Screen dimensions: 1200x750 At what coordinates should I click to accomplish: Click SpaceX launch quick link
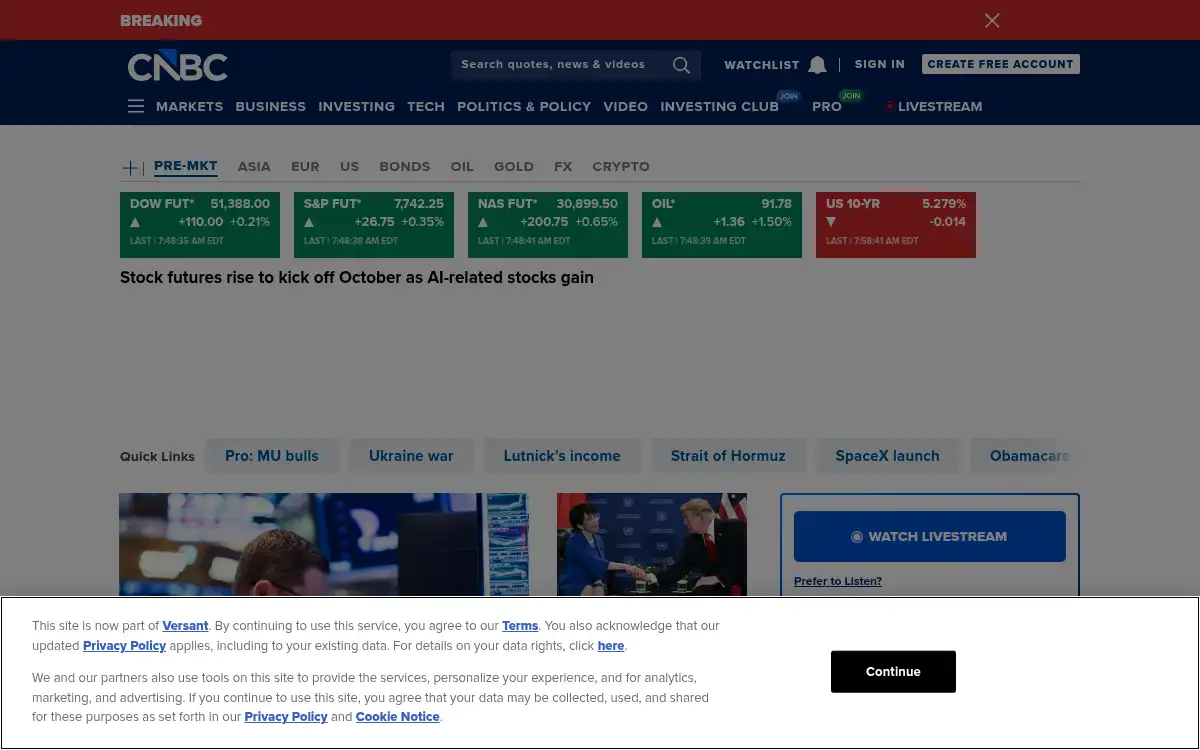coord(888,456)
